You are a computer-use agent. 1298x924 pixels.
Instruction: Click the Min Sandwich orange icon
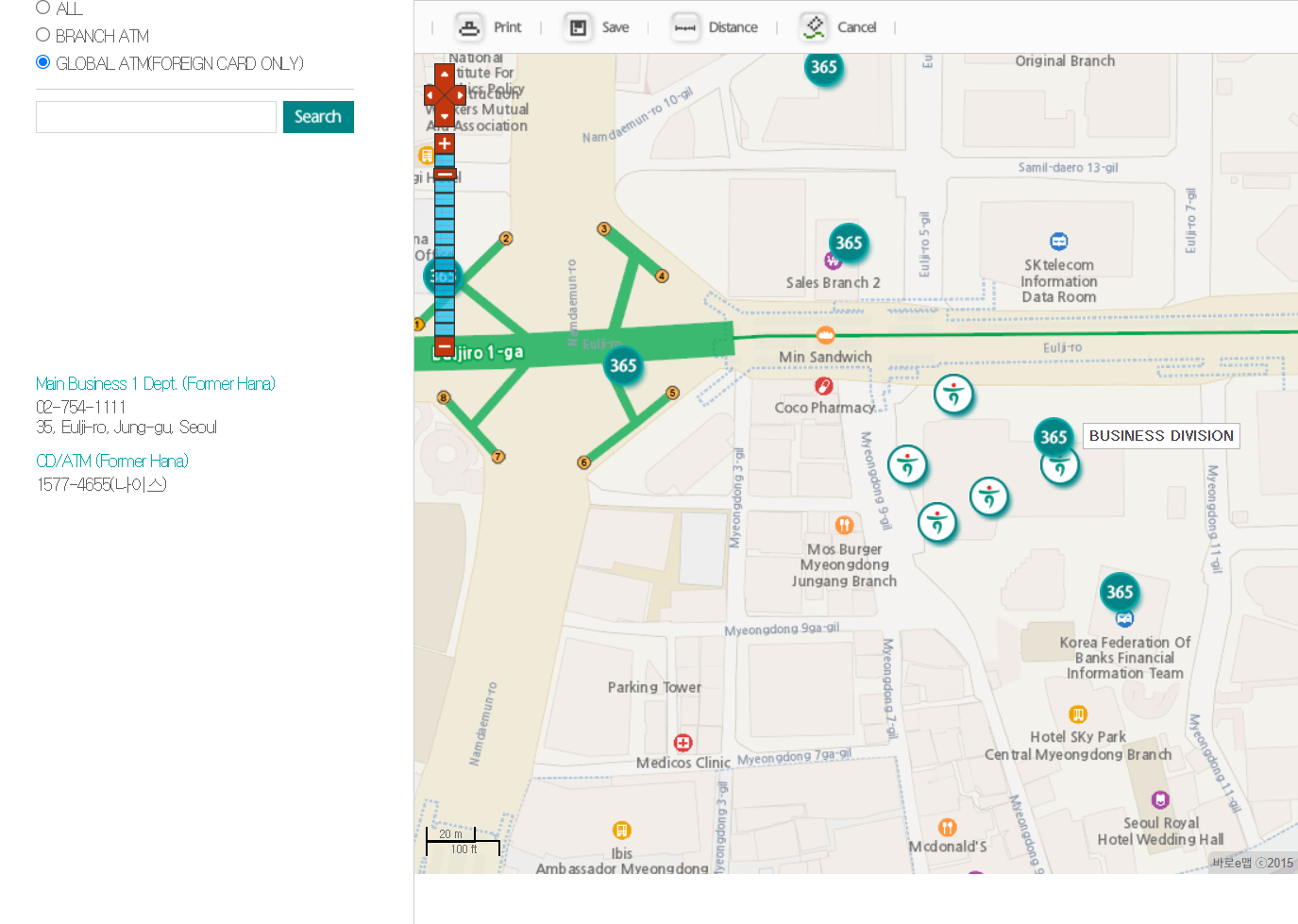pyautogui.click(x=825, y=335)
